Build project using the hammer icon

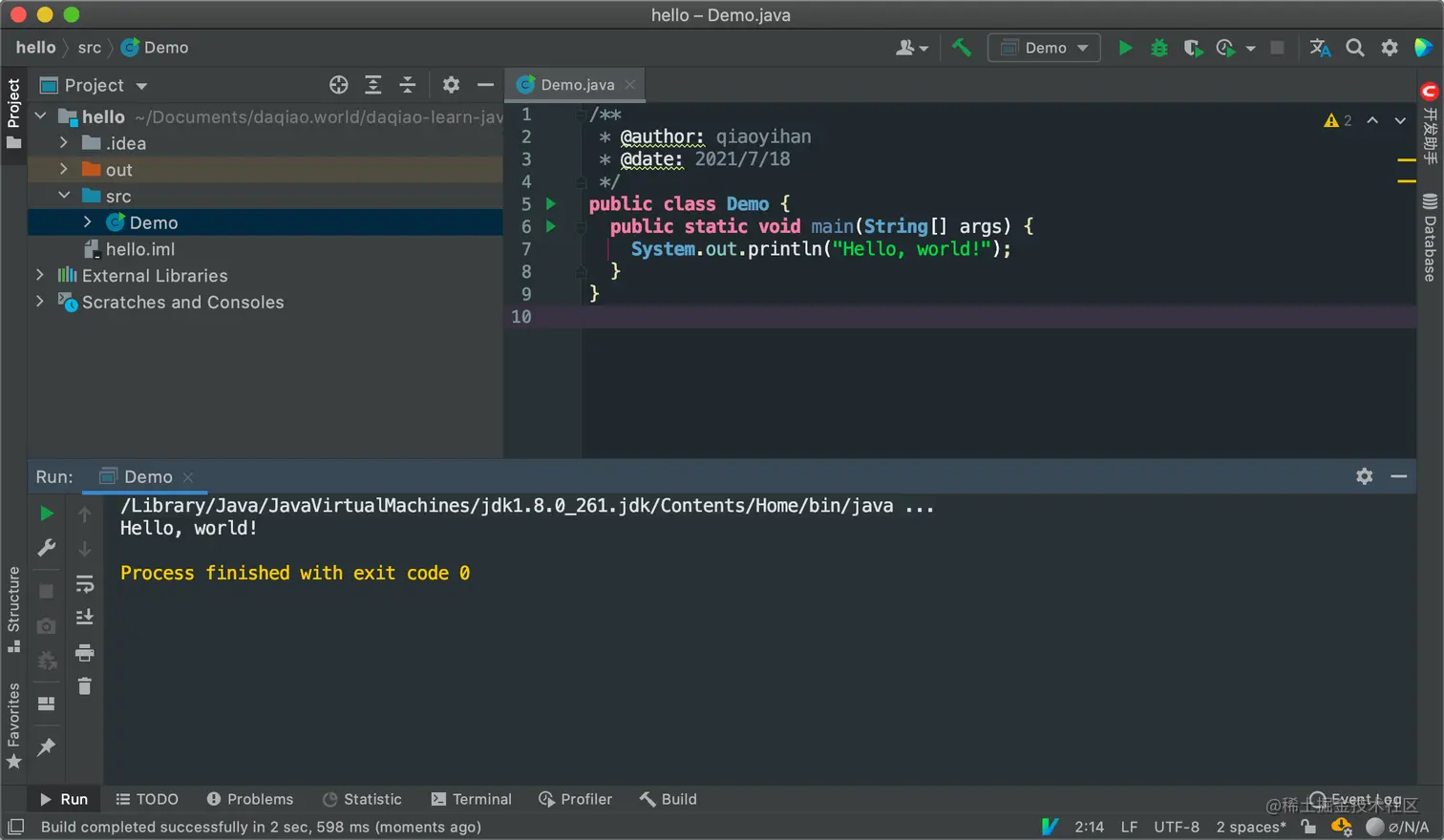click(962, 48)
